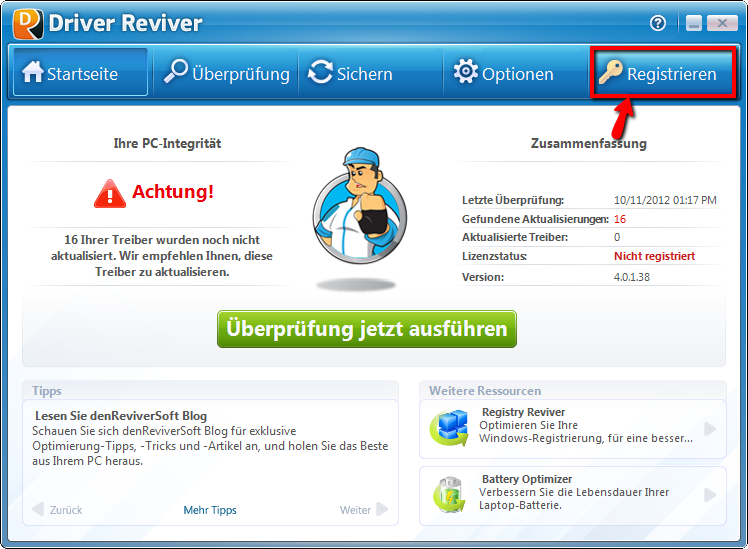Open the Battery Optimizer resource title
The width and height of the screenshot is (748, 549).
[527, 479]
